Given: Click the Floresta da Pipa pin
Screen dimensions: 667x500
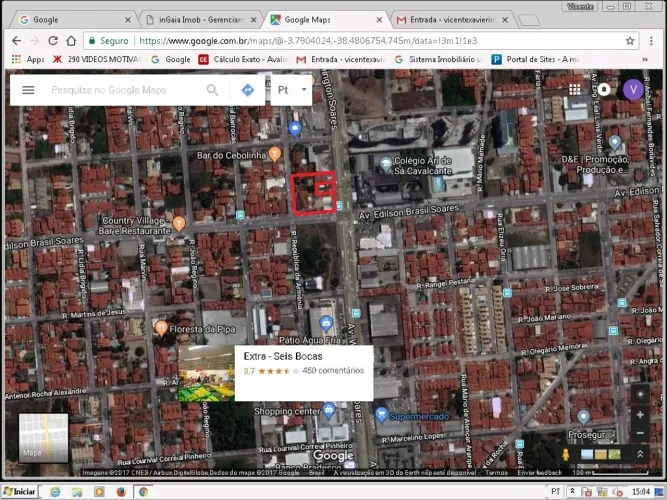Looking at the screenshot, I should pyautogui.click(x=160, y=328).
